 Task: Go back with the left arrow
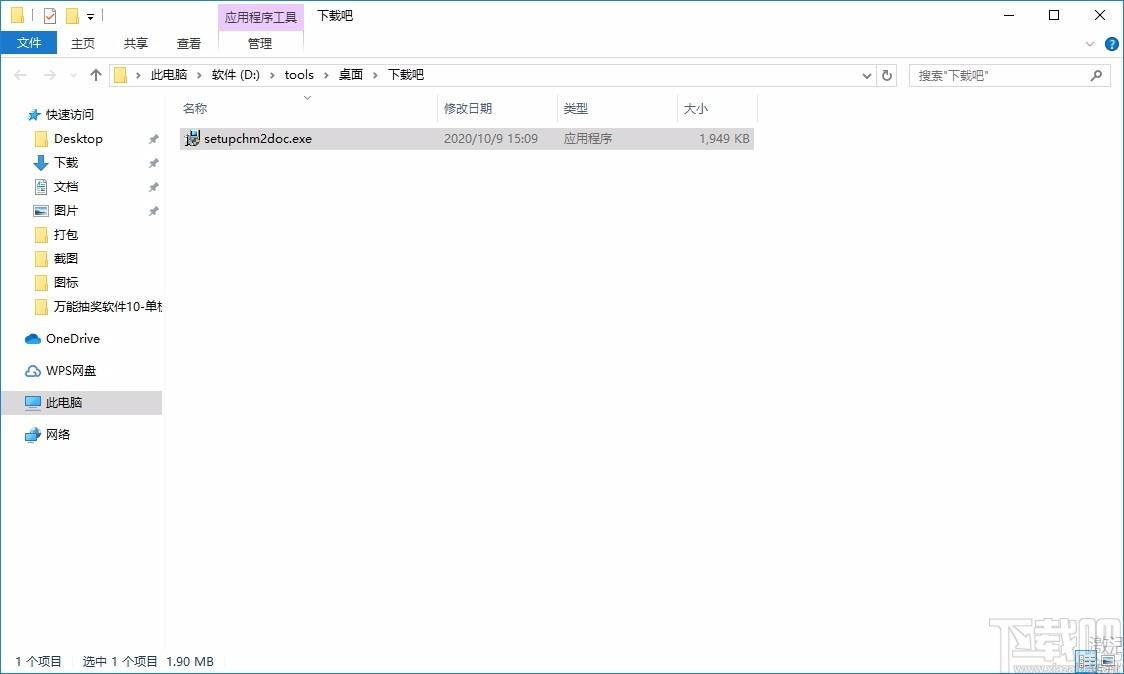[x=20, y=75]
